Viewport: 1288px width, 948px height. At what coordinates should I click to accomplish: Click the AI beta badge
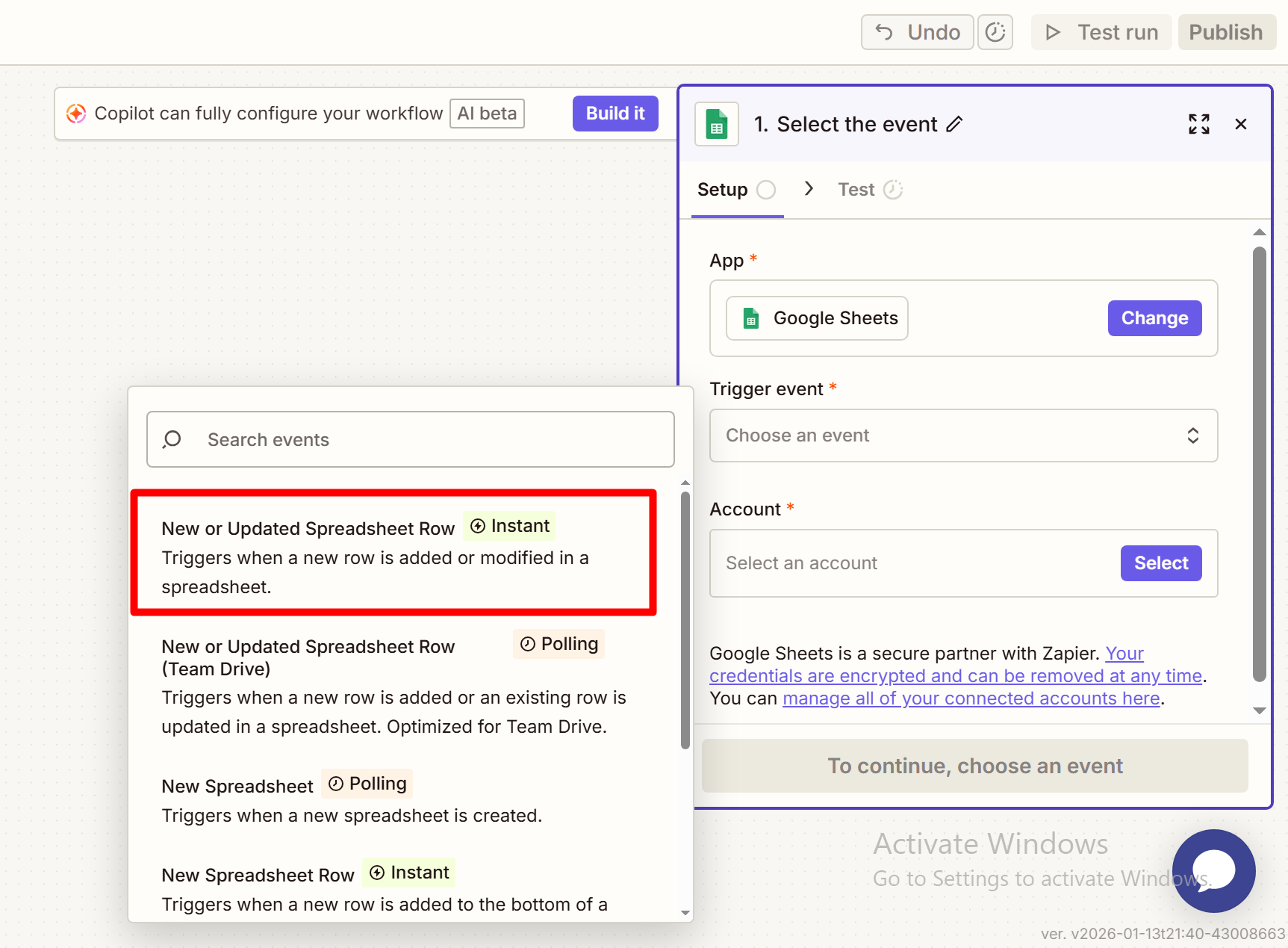(487, 114)
